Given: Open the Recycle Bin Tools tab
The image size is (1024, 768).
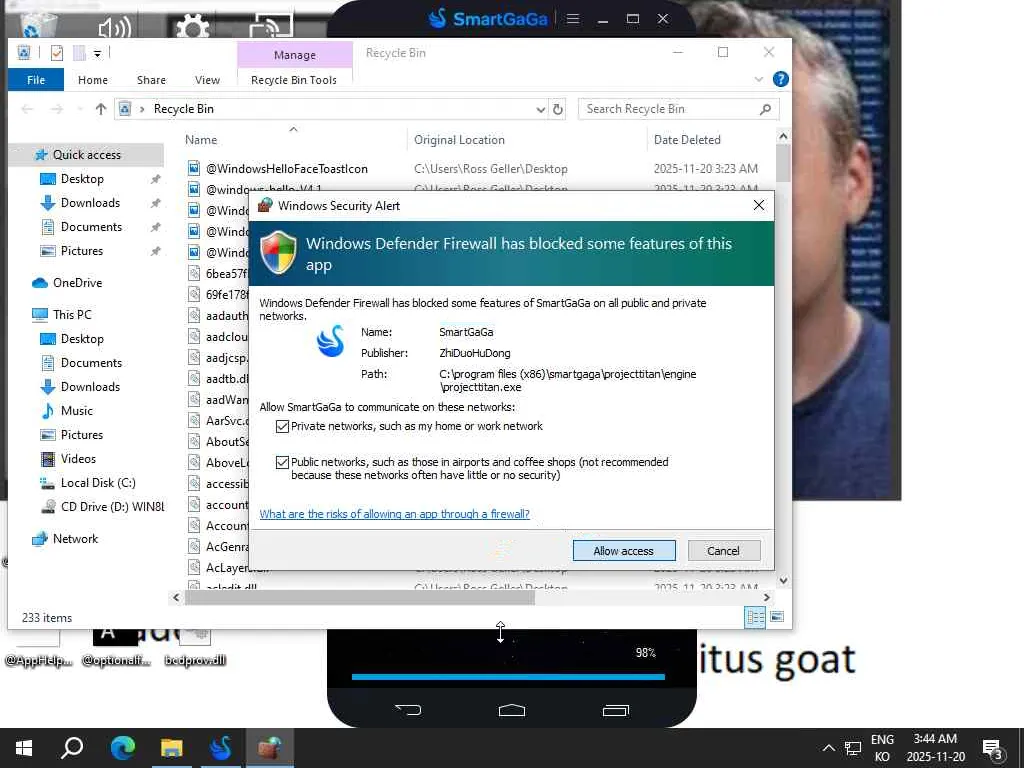Looking at the screenshot, I should click(x=294, y=80).
